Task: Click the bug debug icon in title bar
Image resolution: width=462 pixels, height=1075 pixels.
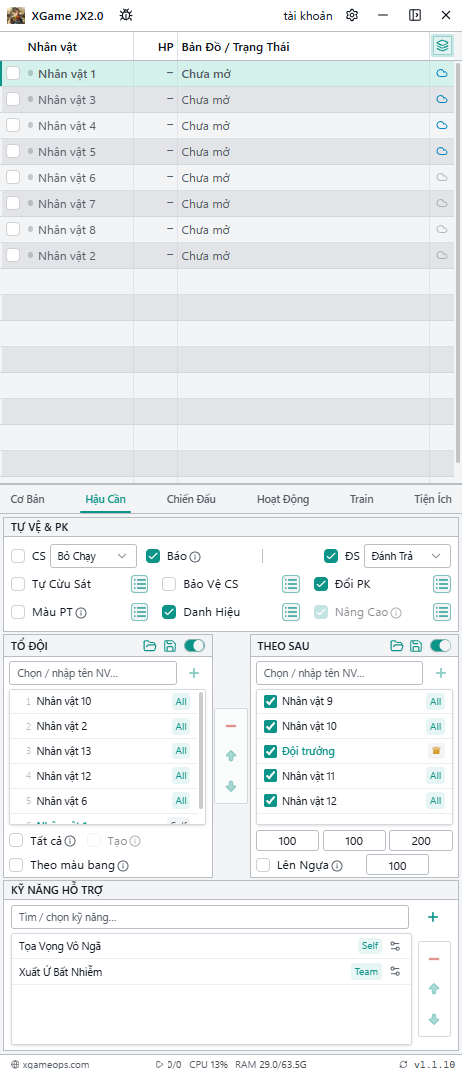Action: [126, 15]
